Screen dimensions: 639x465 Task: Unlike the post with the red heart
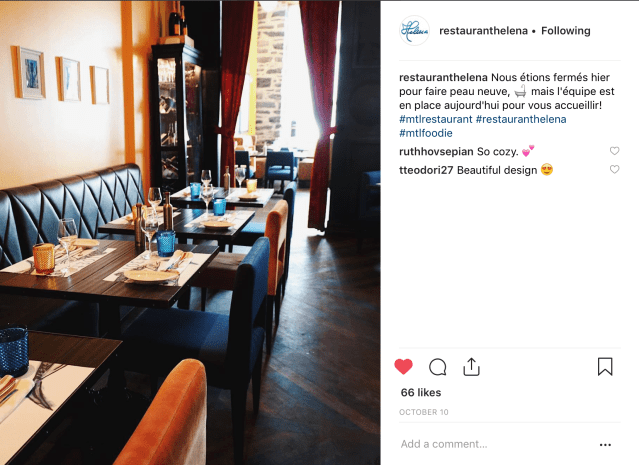coord(403,367)
